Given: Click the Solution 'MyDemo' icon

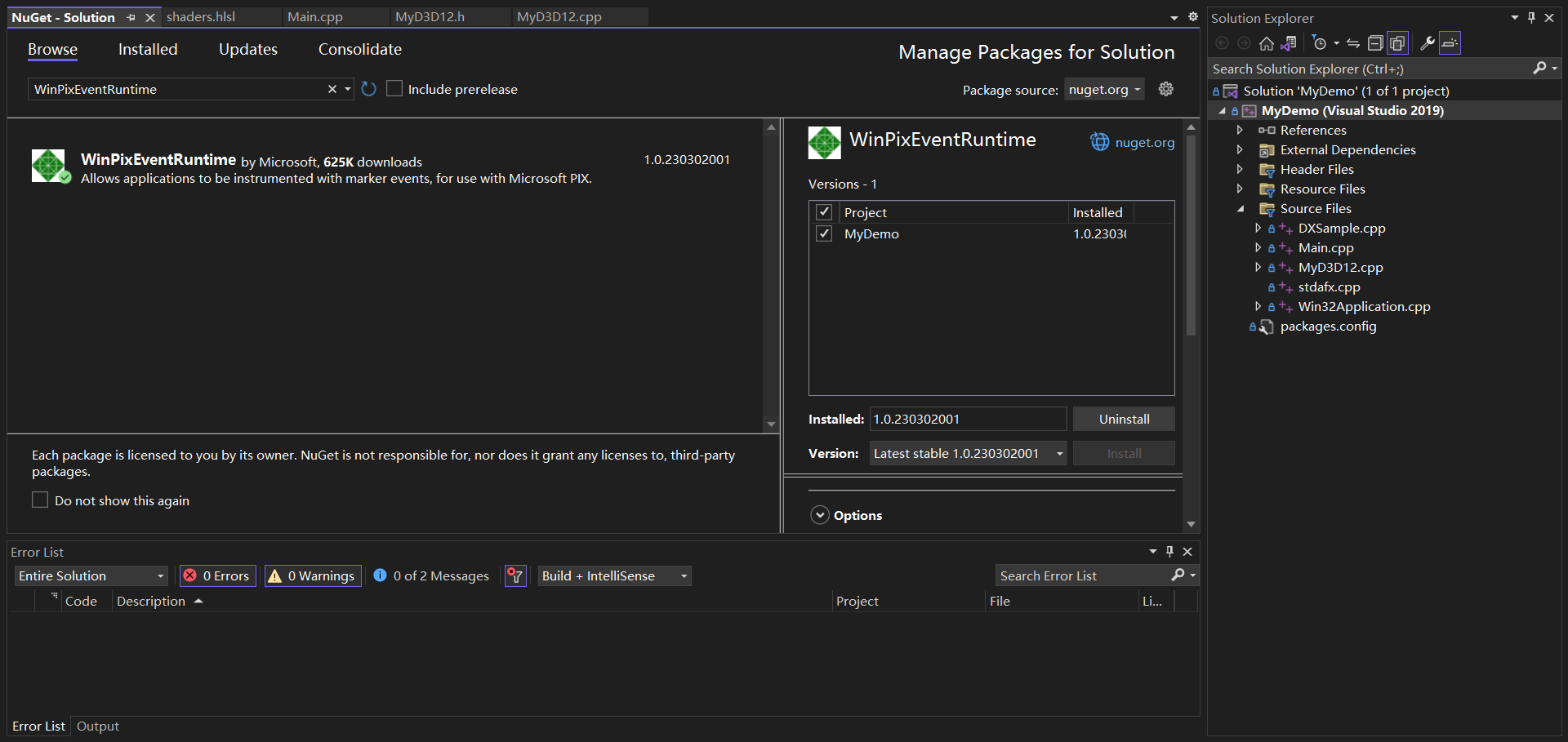Looking at the screenshot, I should (1230, 91).
